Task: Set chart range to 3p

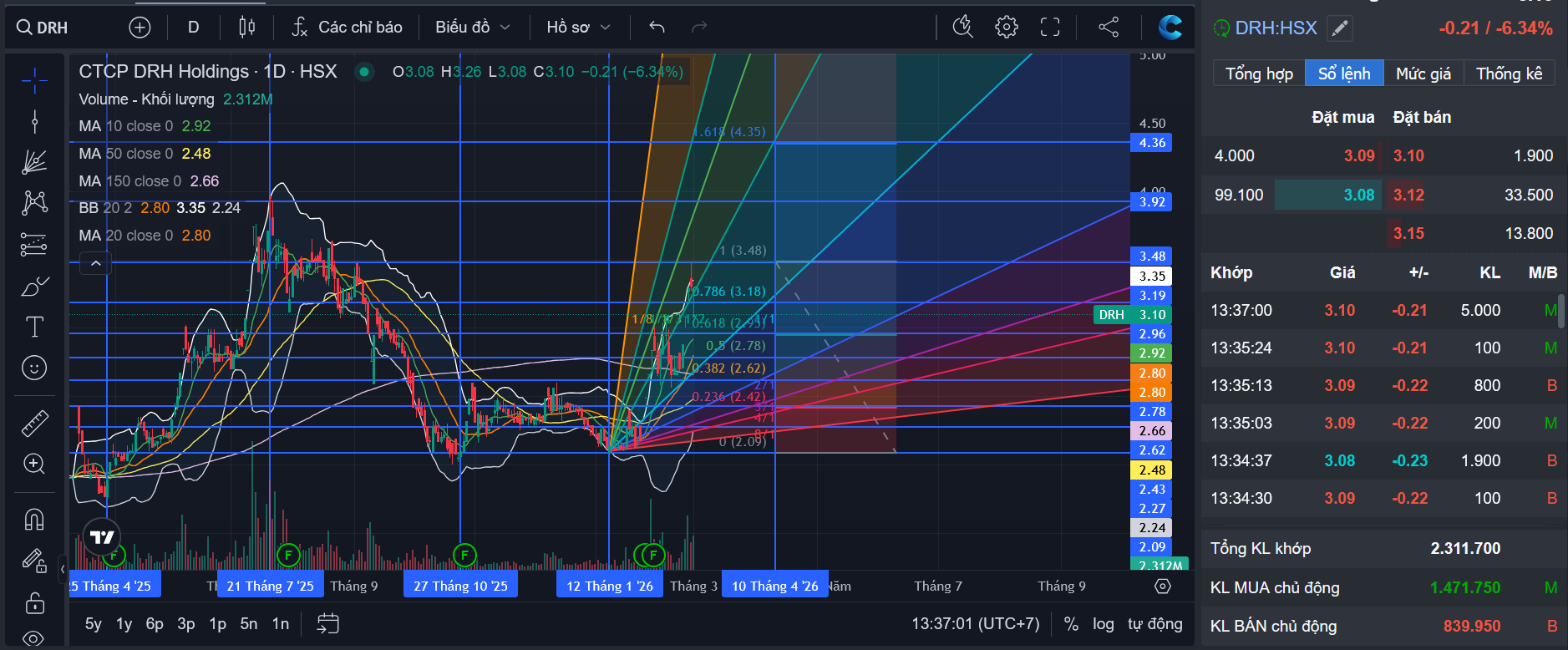Action: (x=186, y=624)
